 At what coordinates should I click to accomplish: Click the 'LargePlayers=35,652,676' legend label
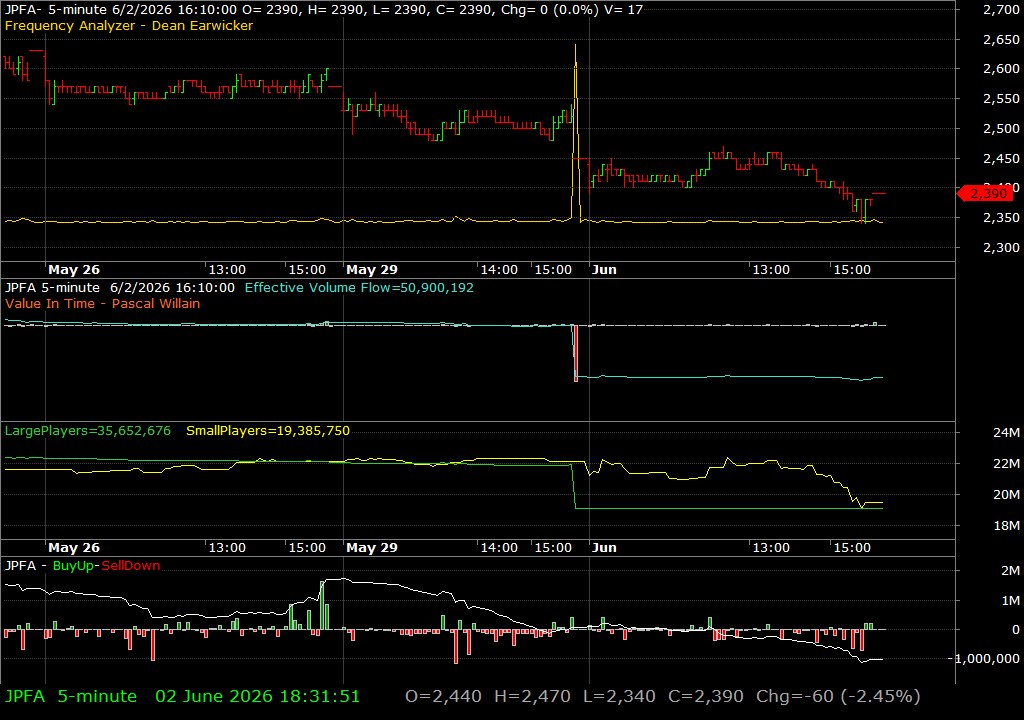(x=88, y=431)
